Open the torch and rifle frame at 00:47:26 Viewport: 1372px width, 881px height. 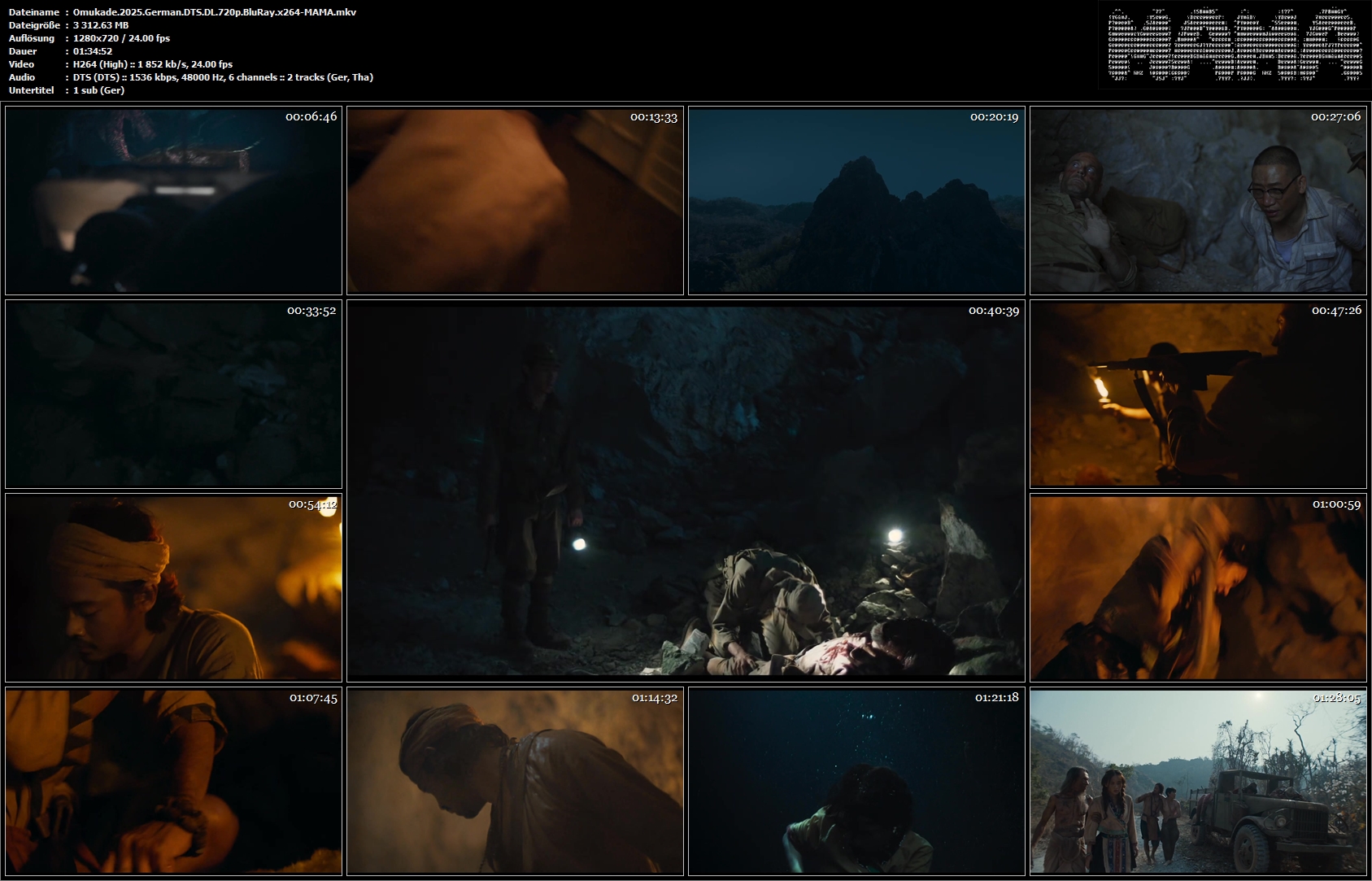tap(1198, 394)
